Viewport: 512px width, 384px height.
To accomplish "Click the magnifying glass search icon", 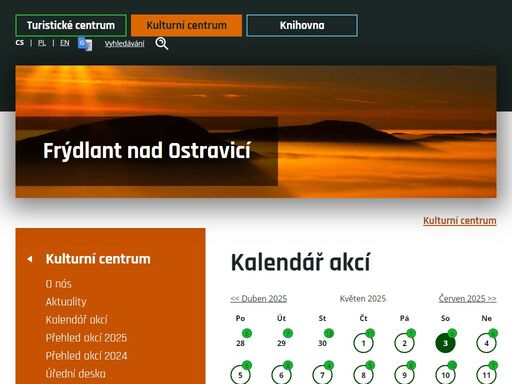I will pyautogui.click(x=162, y=44).
